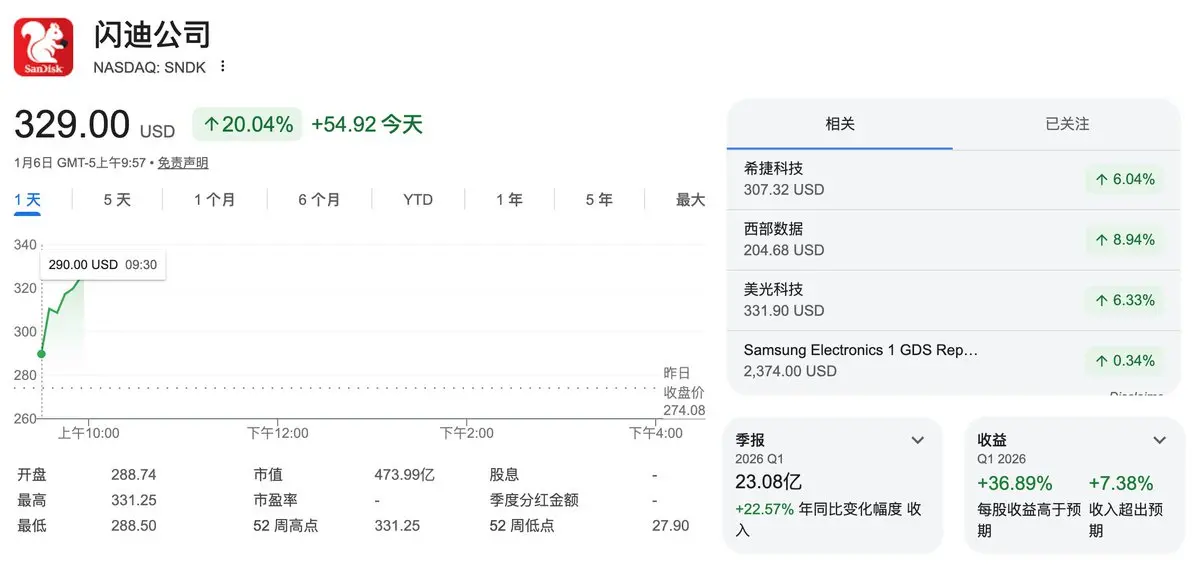
Task: Expand the 季报 quarterly report card
Action: pyautogui.click(x=917, y=440)
